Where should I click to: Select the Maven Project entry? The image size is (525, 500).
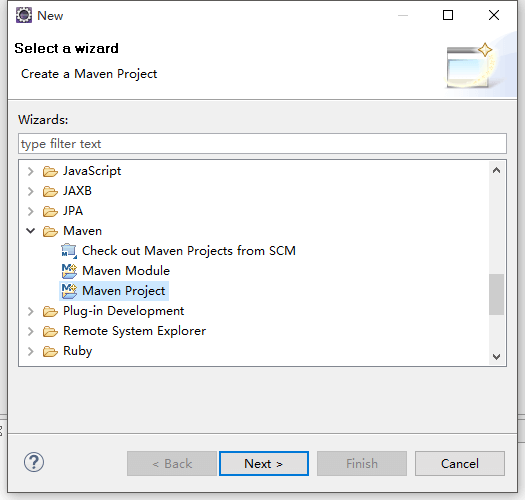(124, 291)
